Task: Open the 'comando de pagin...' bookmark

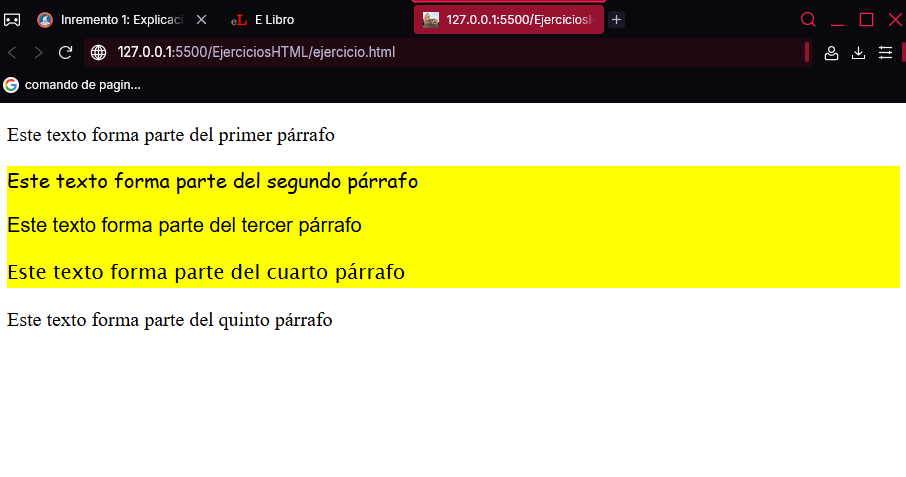Action: tap(72, 85)
